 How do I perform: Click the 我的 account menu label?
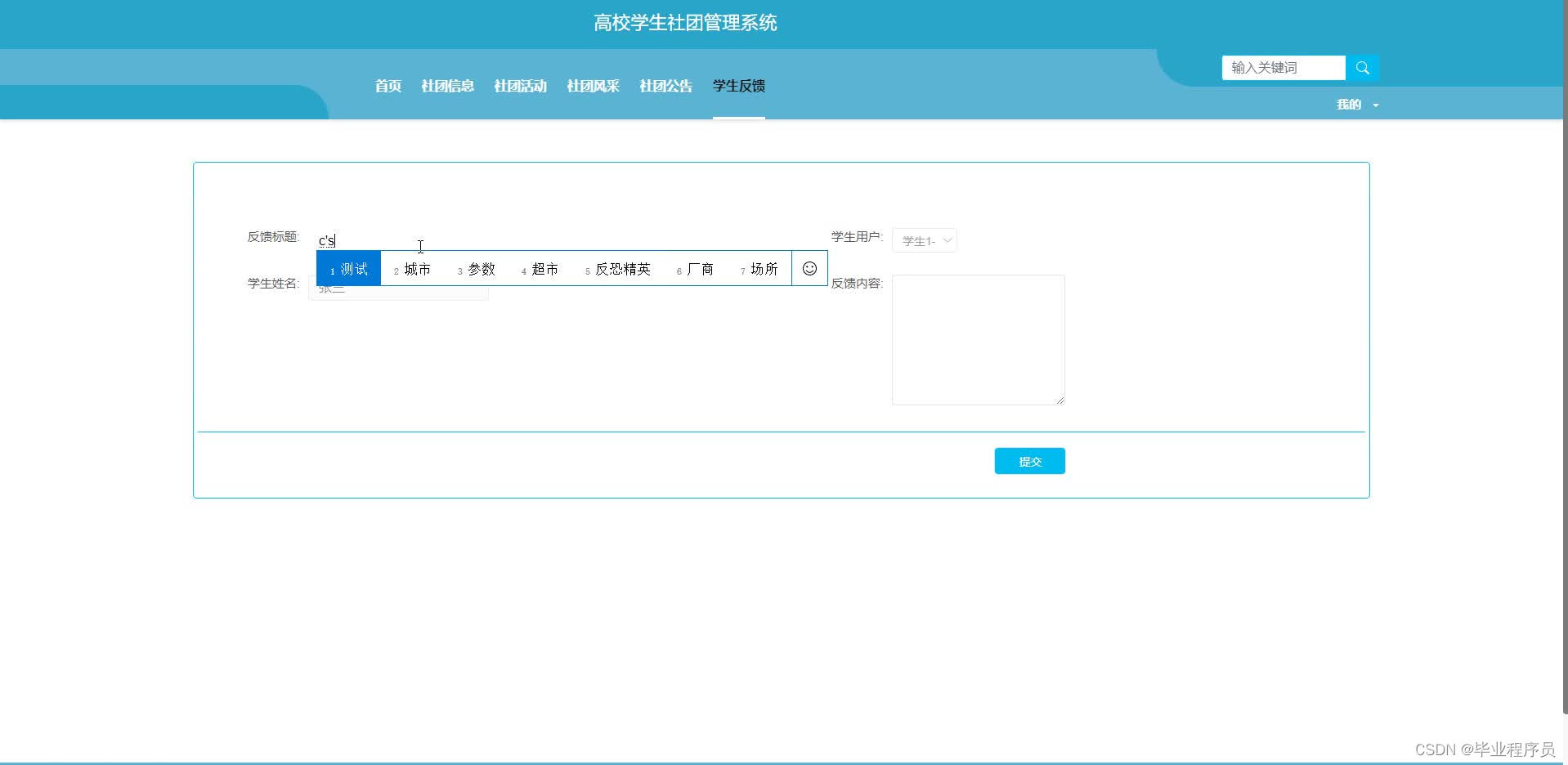[1348, 105]
